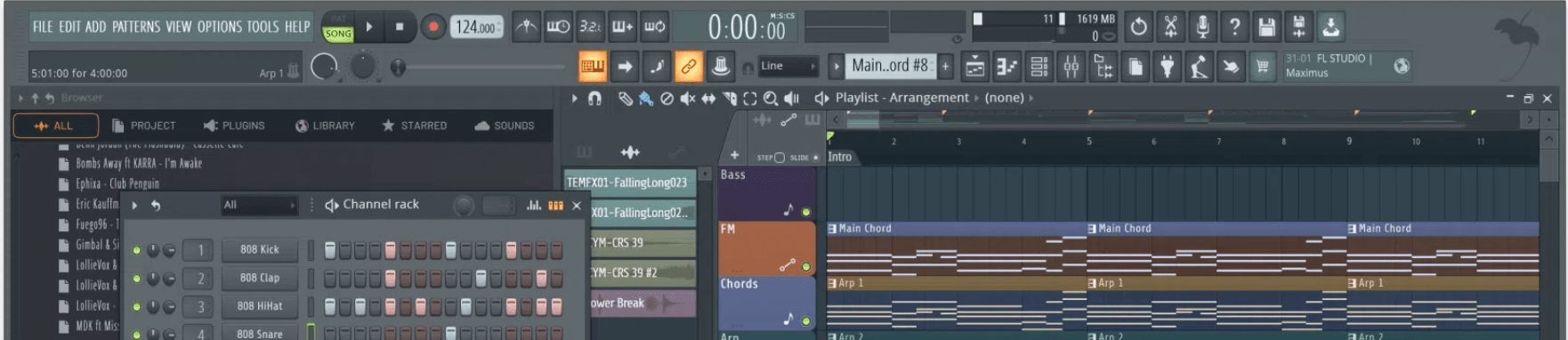Switch to LIBRARY browser tab
Viewport: 1568px width, 340px height.
pyautogui.click(x=325, y=126)
